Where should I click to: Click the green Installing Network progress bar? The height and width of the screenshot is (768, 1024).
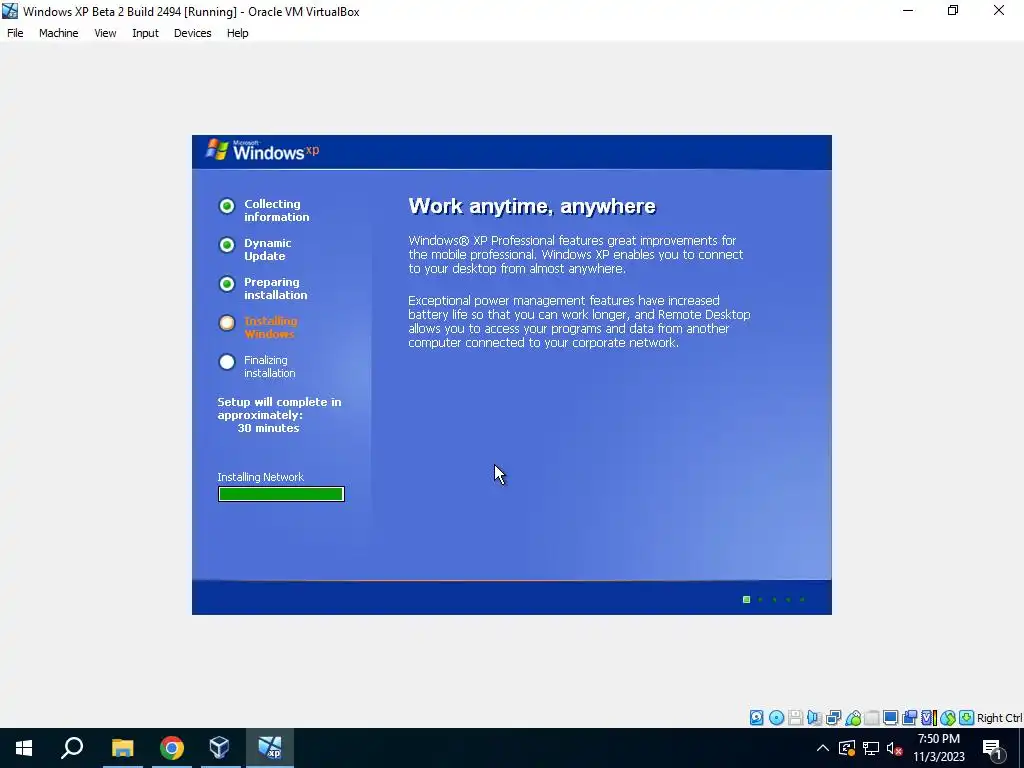[x=281, y=494]
